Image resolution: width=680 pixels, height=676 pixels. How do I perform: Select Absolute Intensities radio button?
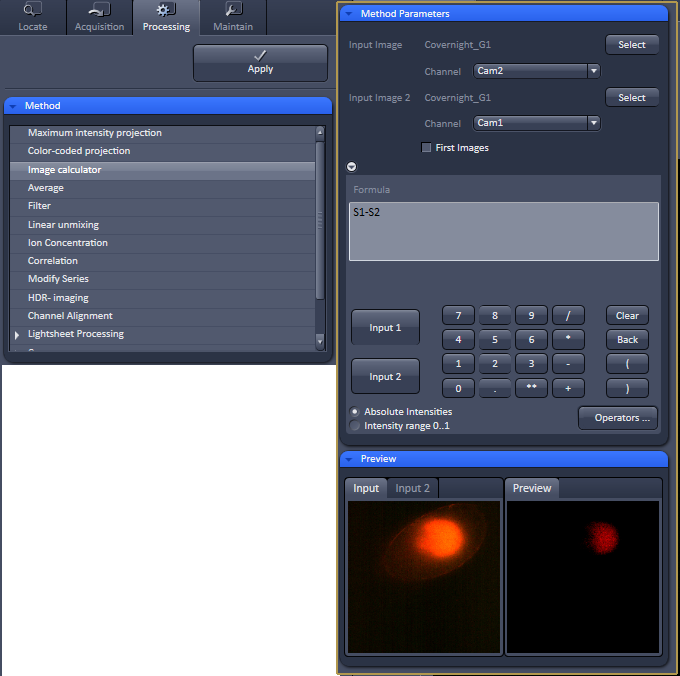(355, 412)
